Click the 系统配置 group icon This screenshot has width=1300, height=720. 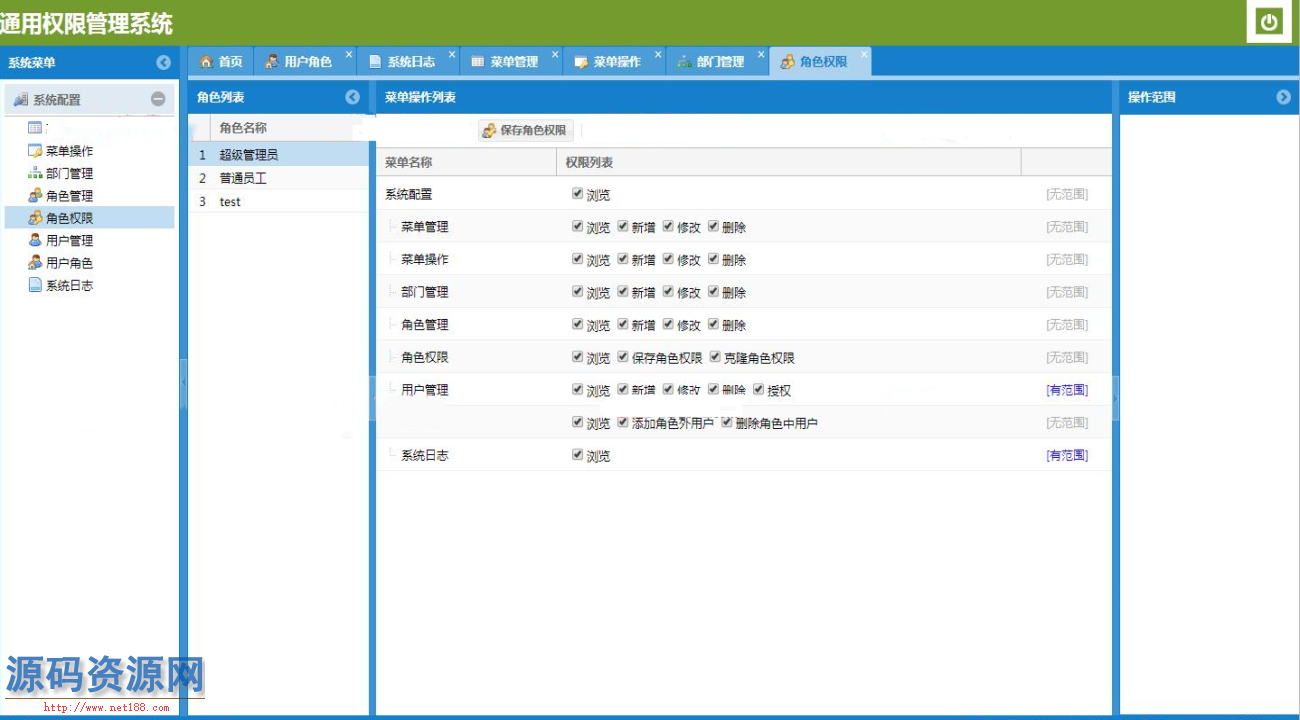click(20, 99)
